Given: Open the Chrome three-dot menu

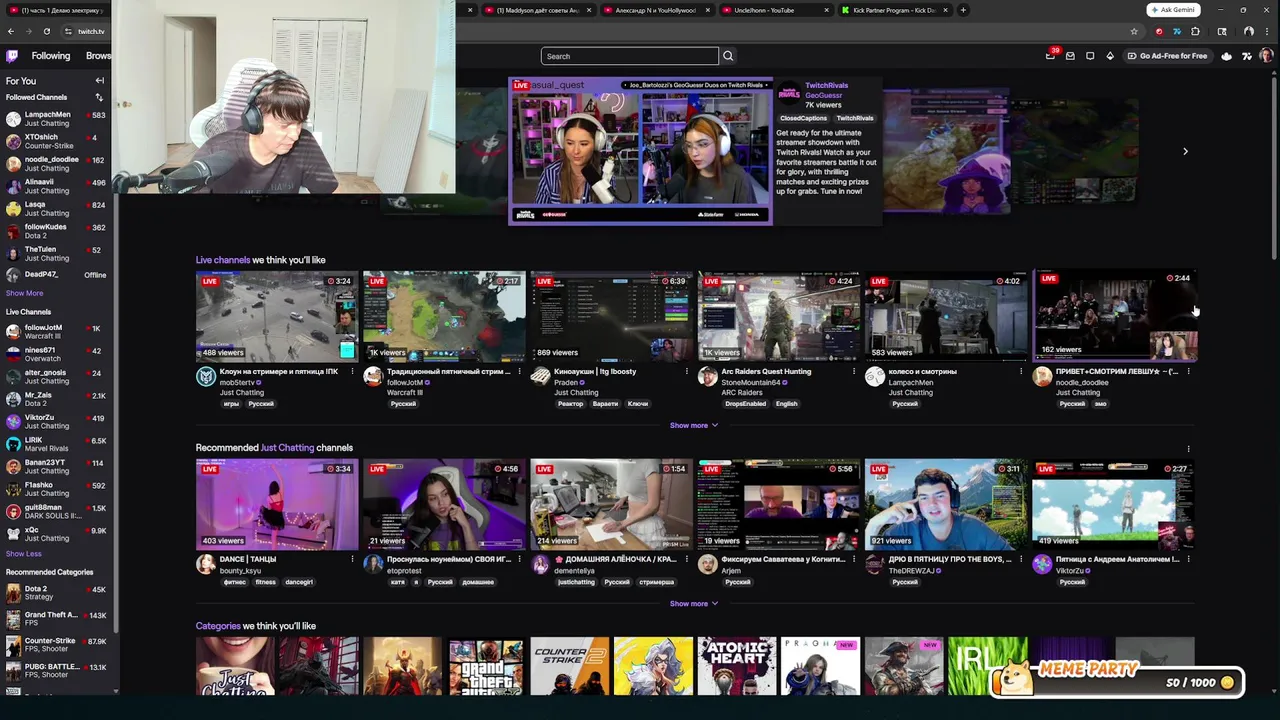Looking at the screenshot, I should pyautogui.click(x=1267, y=31).
